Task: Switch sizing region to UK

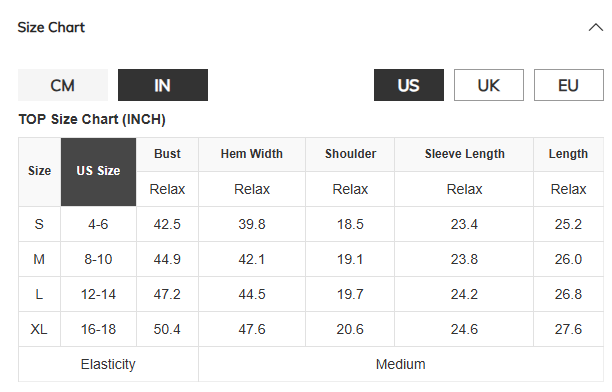Action: [489, 85]
